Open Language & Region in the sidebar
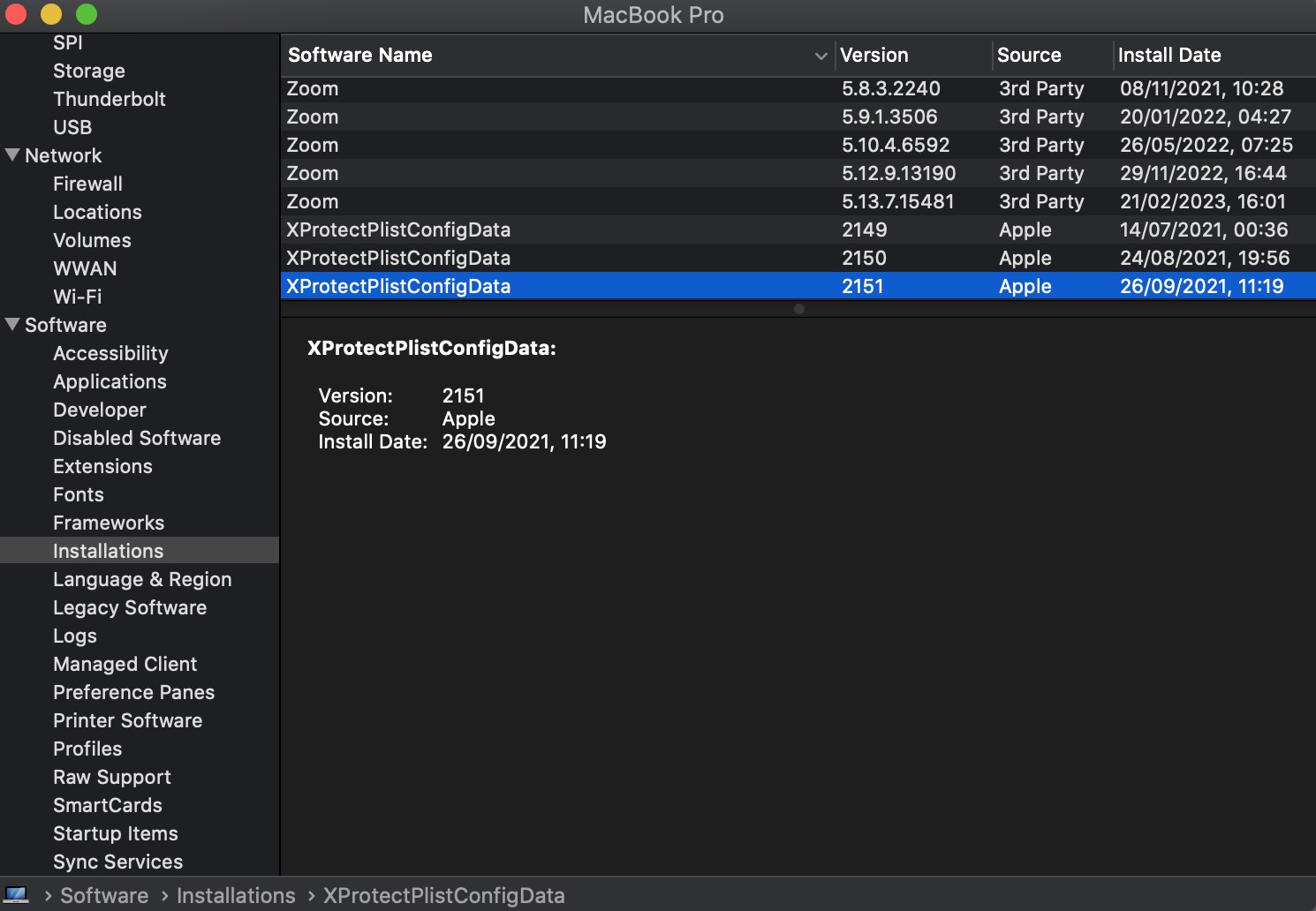 click(142, 579)
